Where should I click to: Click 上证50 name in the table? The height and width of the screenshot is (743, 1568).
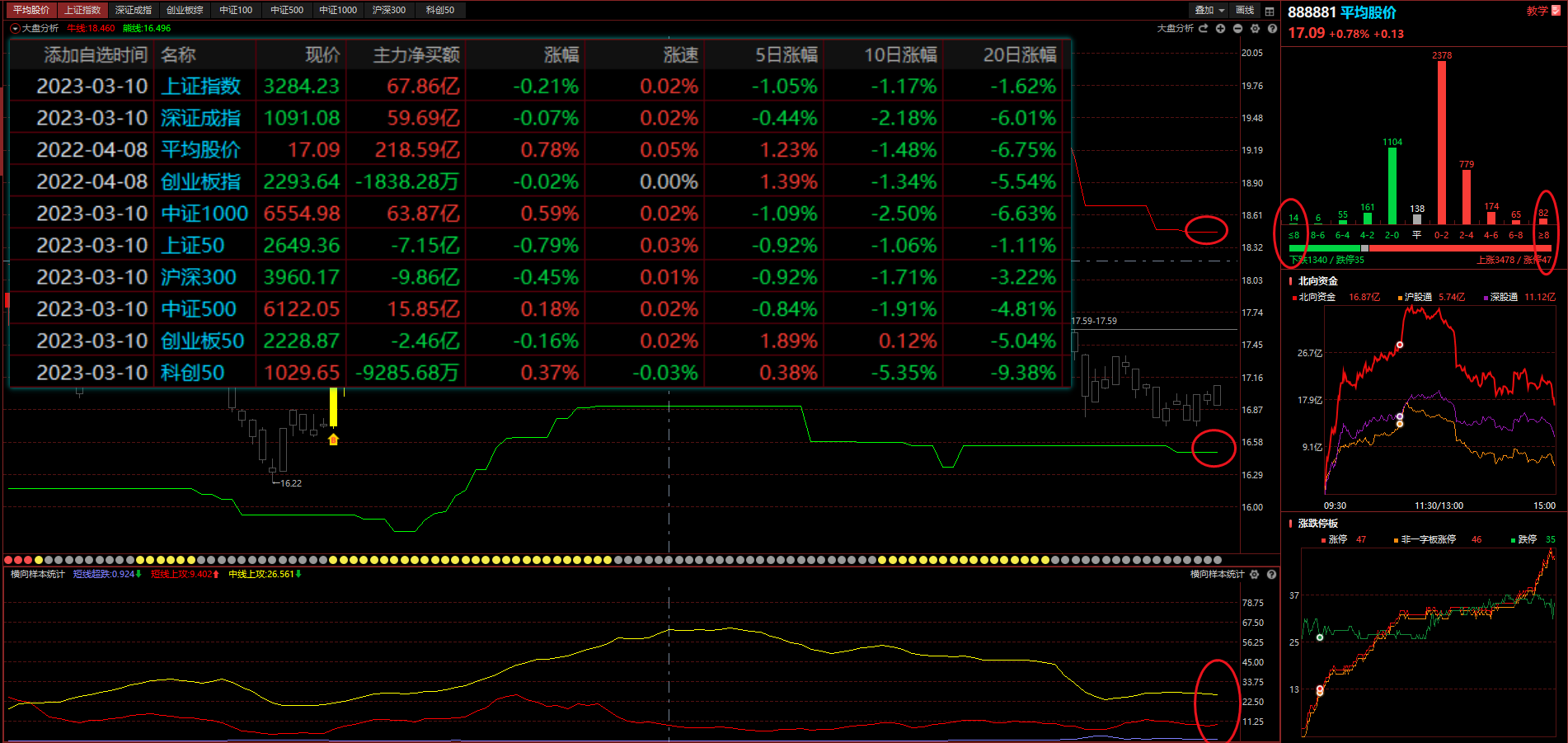[x=192, y=245]
